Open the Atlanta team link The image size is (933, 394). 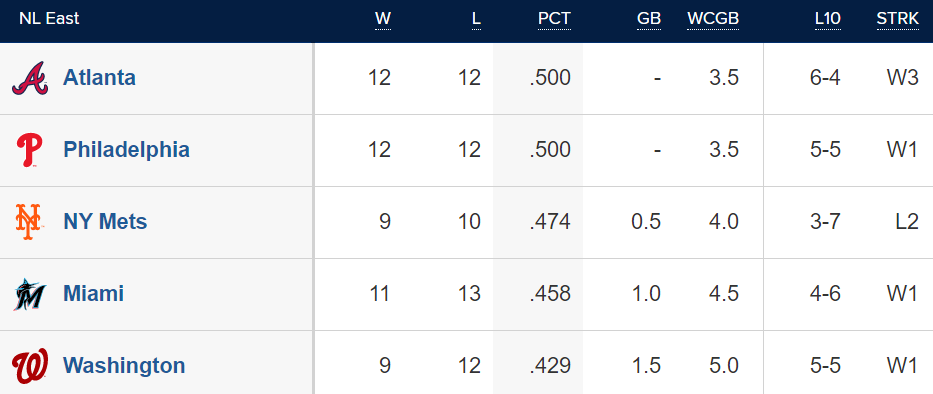point(99,78)
